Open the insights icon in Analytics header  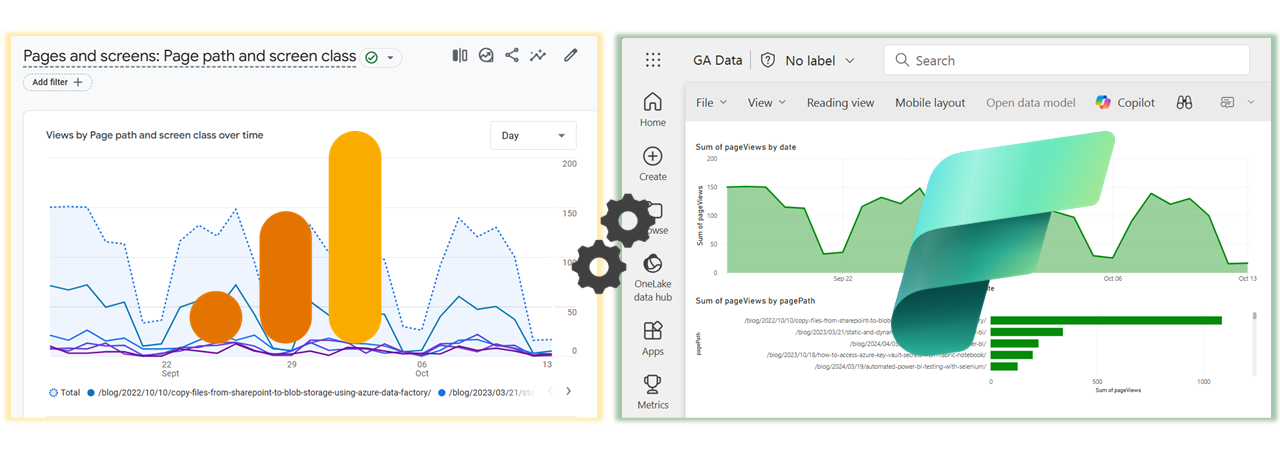pyautogui.click(x=486, y=56)
